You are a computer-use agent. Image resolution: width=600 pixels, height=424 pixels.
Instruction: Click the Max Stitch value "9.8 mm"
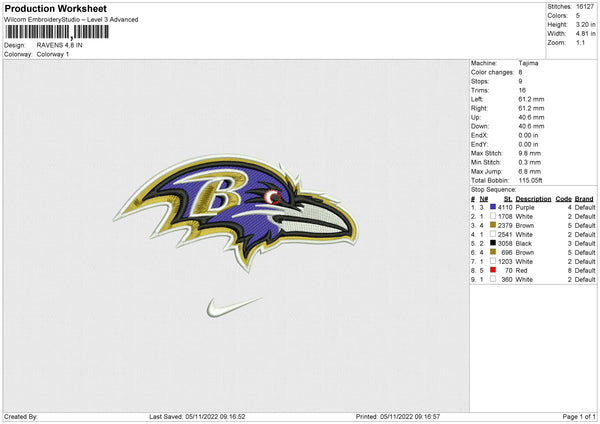[x=530, y=153]
